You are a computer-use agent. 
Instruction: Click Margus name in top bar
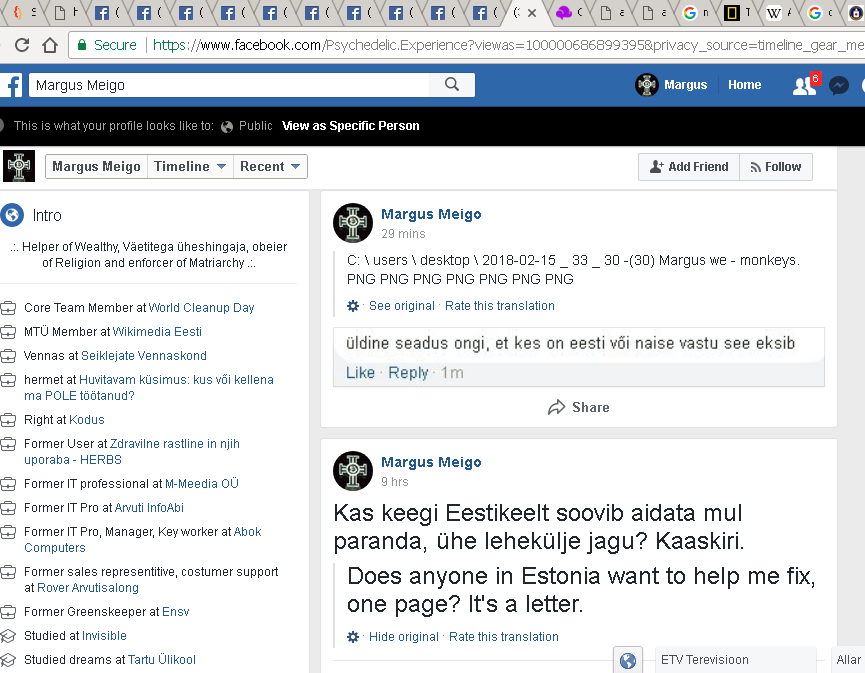pyautogui.click(x=685, y=85)
